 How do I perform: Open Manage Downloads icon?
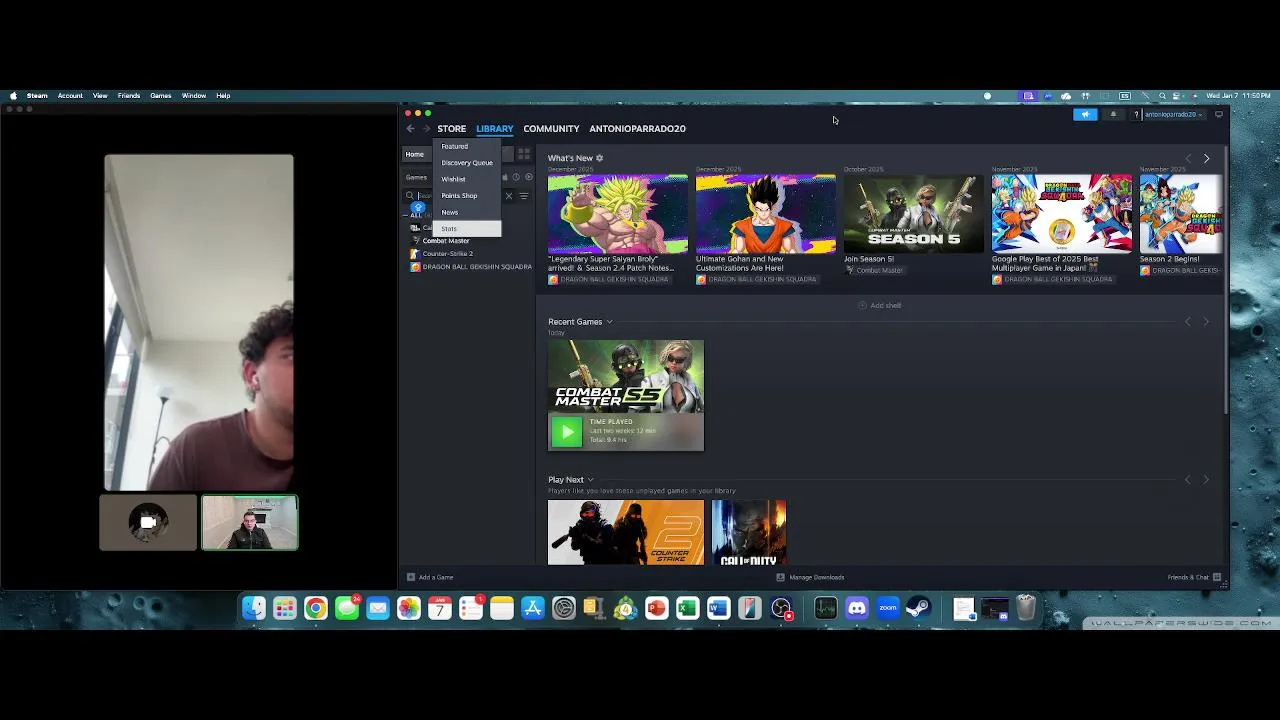point(780,577)
